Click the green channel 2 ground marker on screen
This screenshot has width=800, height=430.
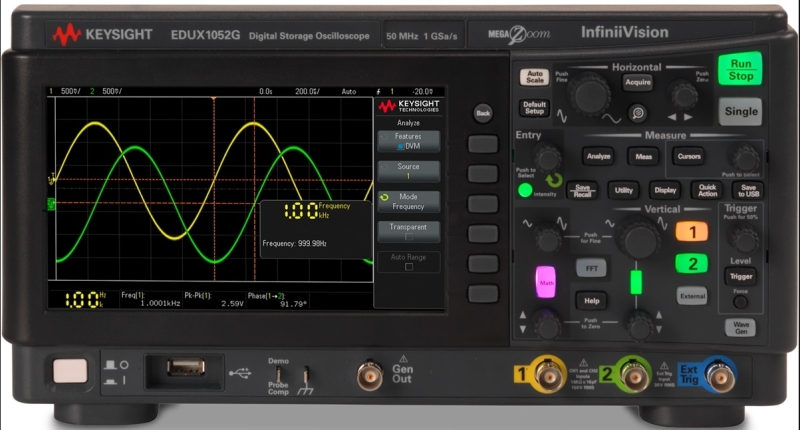pos(51,204)
